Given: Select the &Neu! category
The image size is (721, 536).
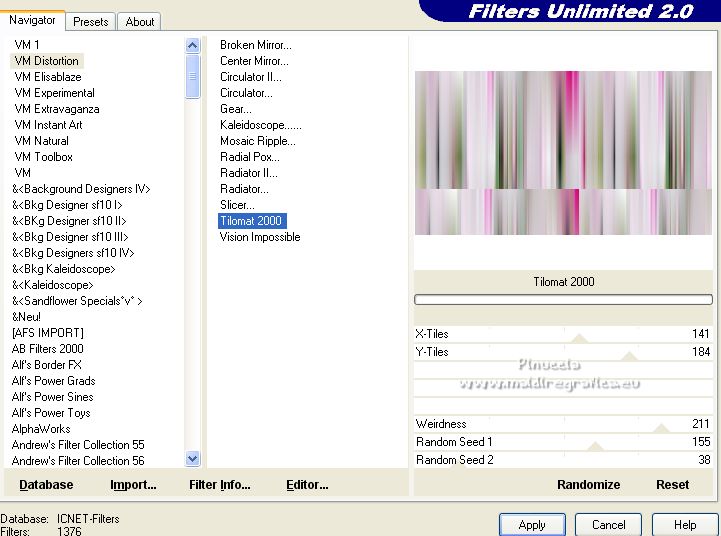Looking at the screenshot, I should point(26,317).
